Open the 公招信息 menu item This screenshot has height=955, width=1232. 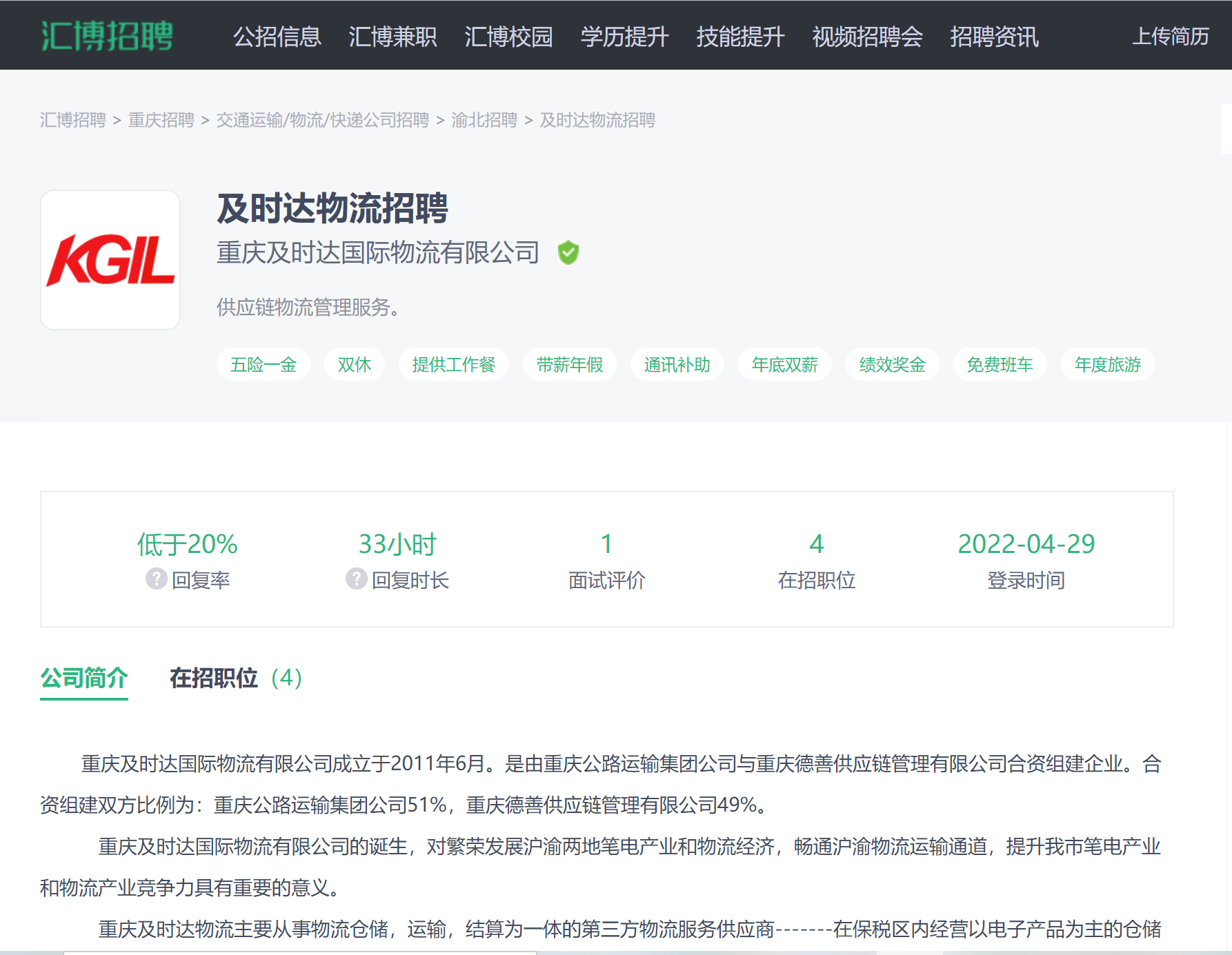277,36
